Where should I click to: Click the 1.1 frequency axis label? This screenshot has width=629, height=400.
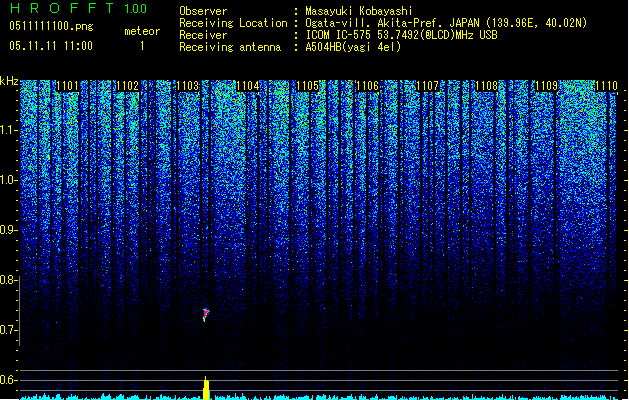coord(9,130)
